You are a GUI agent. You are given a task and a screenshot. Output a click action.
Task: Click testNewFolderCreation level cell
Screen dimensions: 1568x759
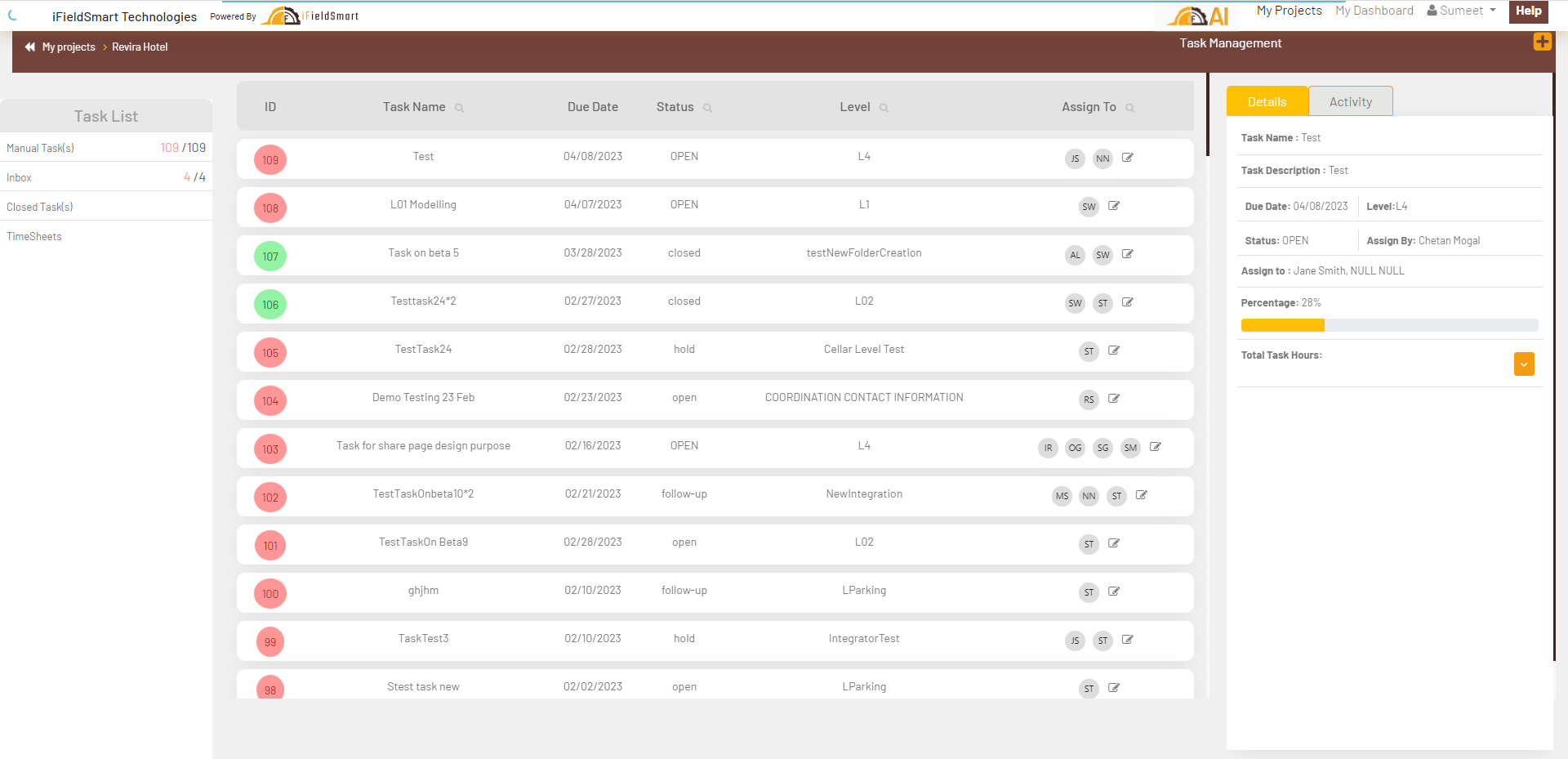point(864,253)
